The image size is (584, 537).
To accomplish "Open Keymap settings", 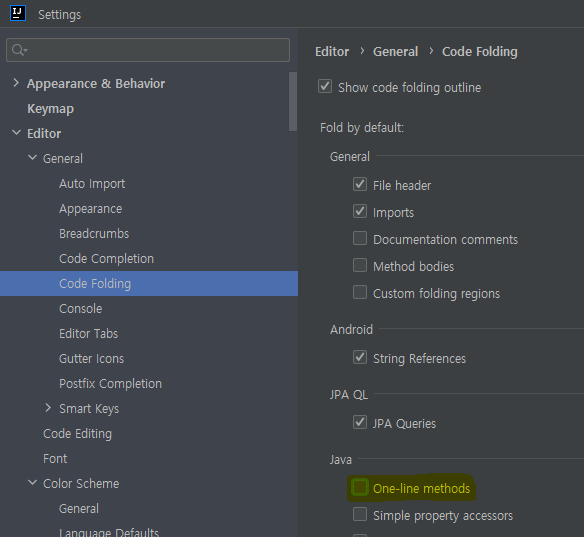I will pyautogui.click(x=50, y=109).
